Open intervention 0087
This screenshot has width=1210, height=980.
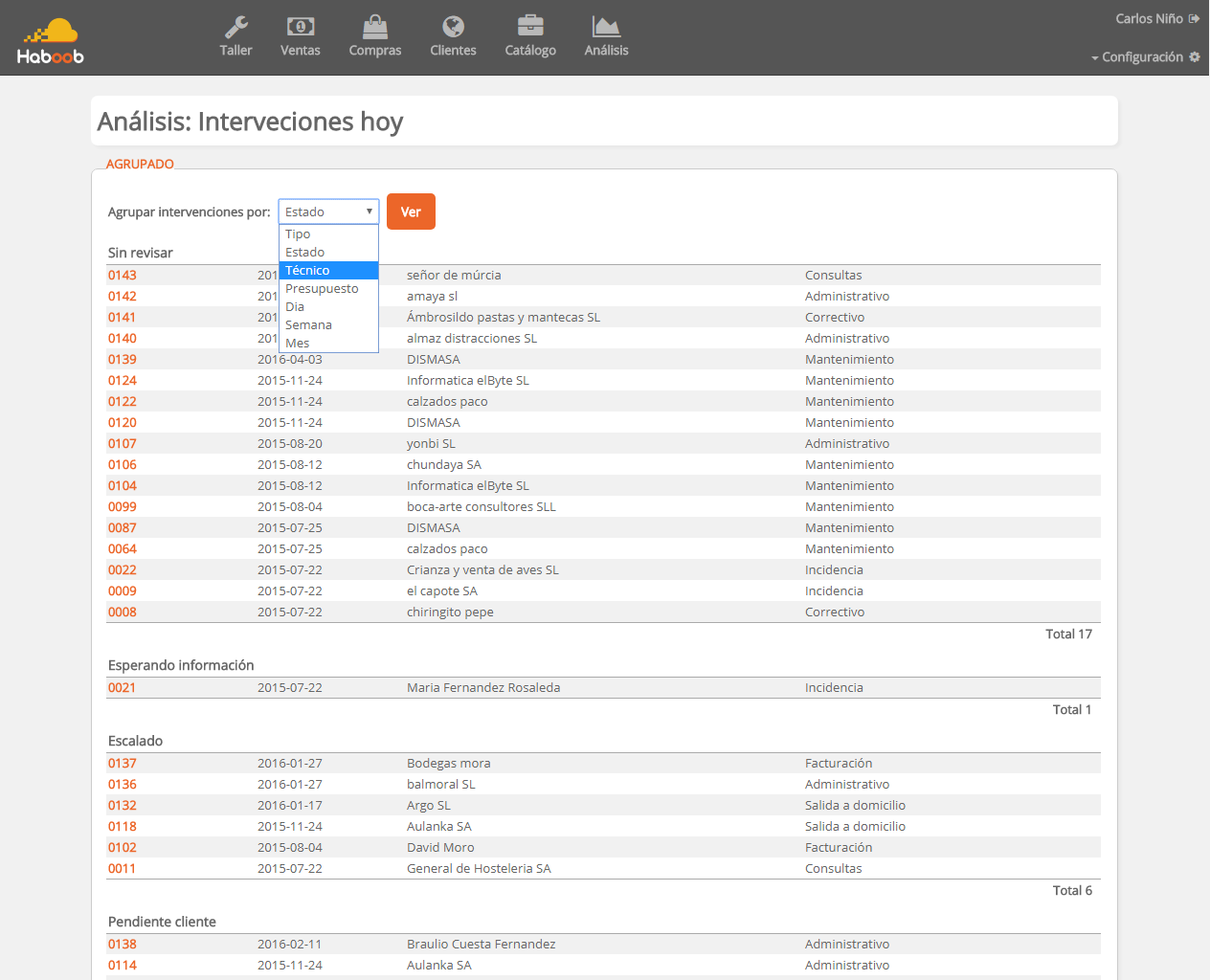123,528
